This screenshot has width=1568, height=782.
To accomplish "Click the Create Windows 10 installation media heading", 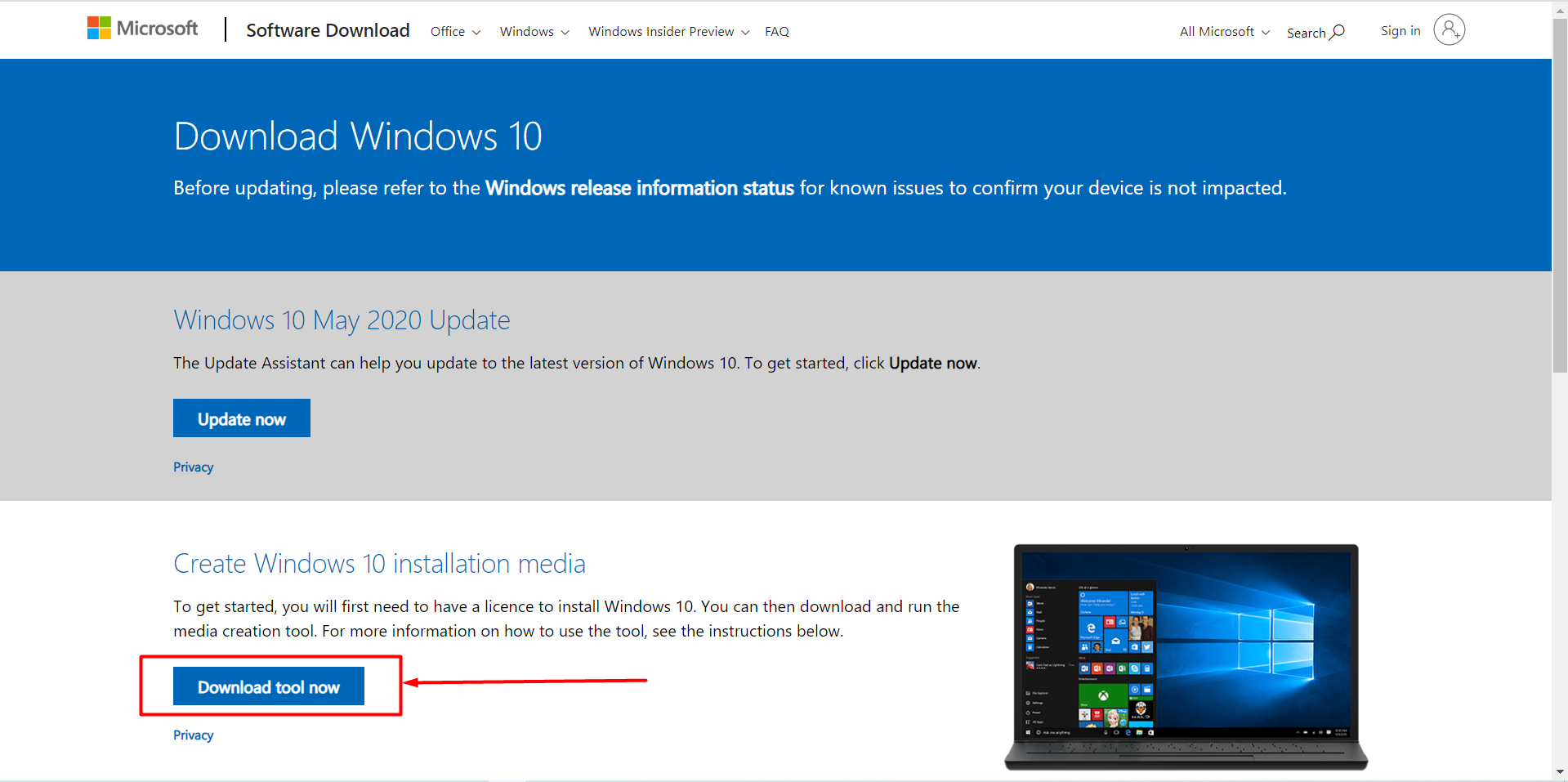I will tap(379, 564).
